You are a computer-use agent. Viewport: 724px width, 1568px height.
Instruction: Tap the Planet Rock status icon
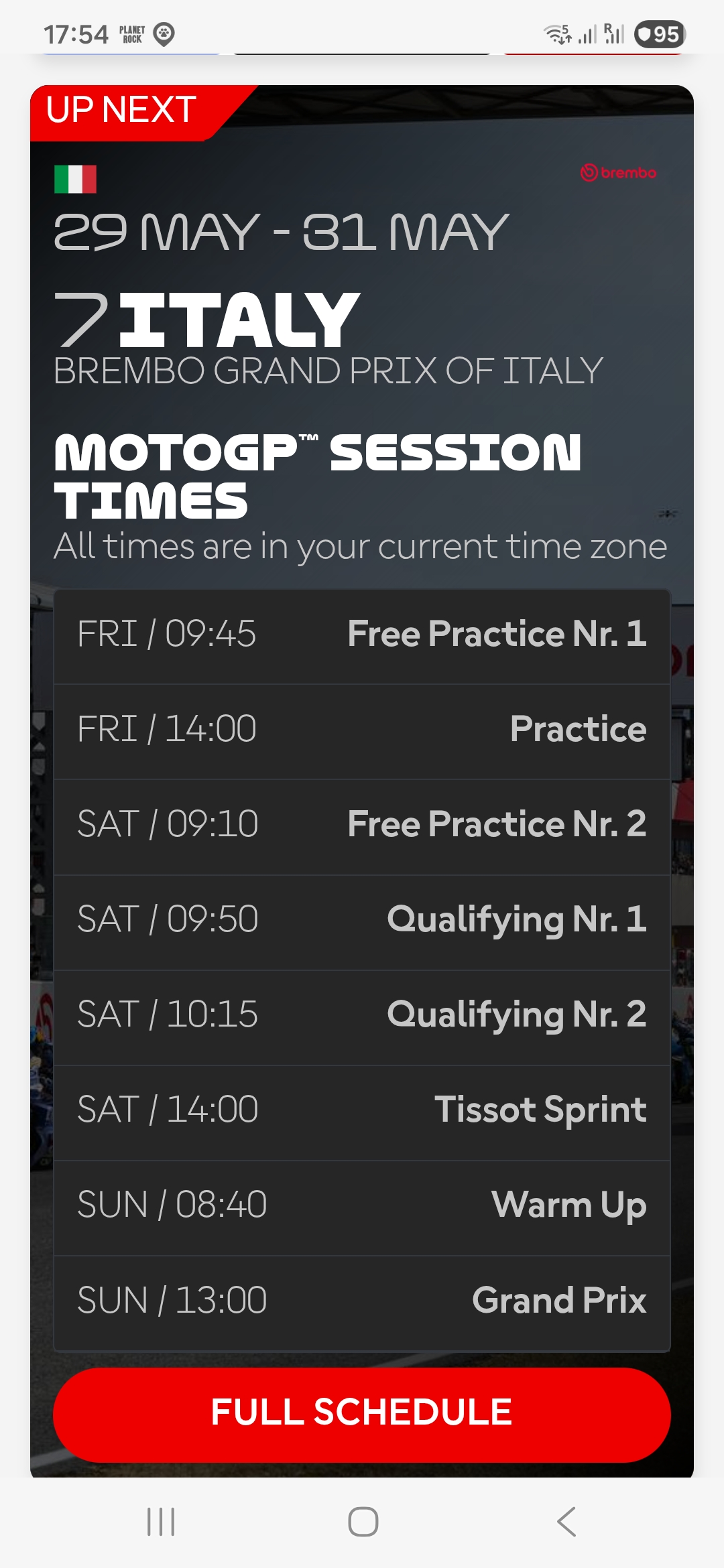coord(132,34)
